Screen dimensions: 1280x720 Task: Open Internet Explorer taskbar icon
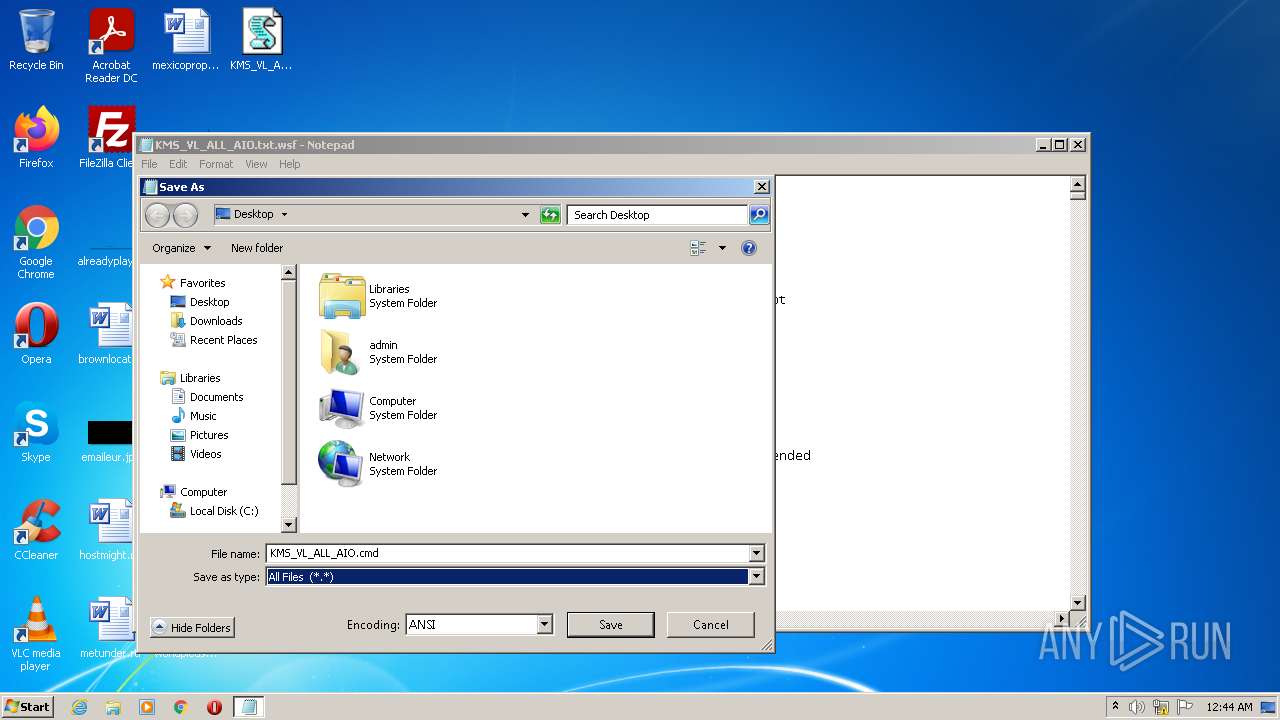pyautogui.click(x=79, y=707)
